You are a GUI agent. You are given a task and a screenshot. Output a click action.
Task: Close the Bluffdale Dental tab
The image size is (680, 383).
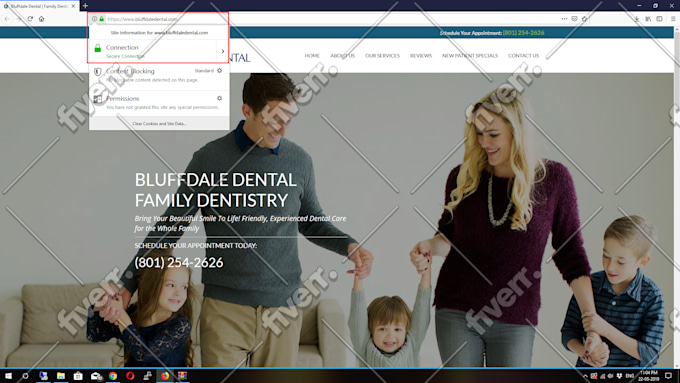click(x=73, y=6)
